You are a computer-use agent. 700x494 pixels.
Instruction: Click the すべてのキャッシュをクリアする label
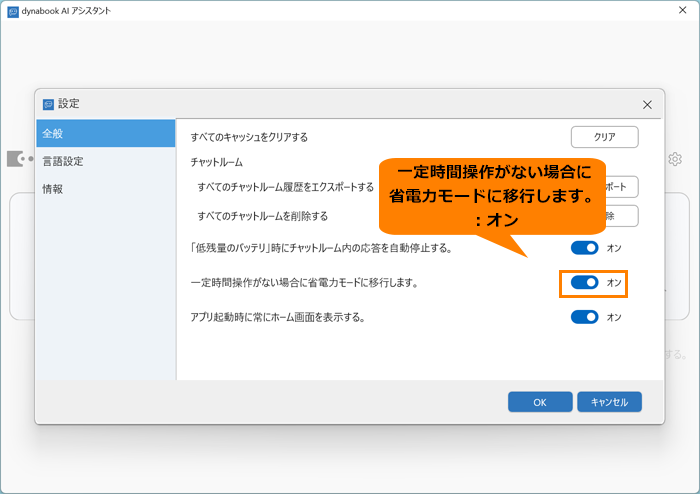[249, 137]
